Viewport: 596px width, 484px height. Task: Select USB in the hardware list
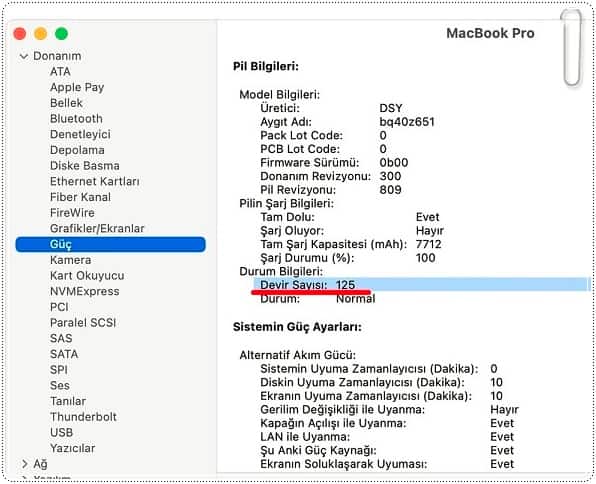(x=61, y=432)
